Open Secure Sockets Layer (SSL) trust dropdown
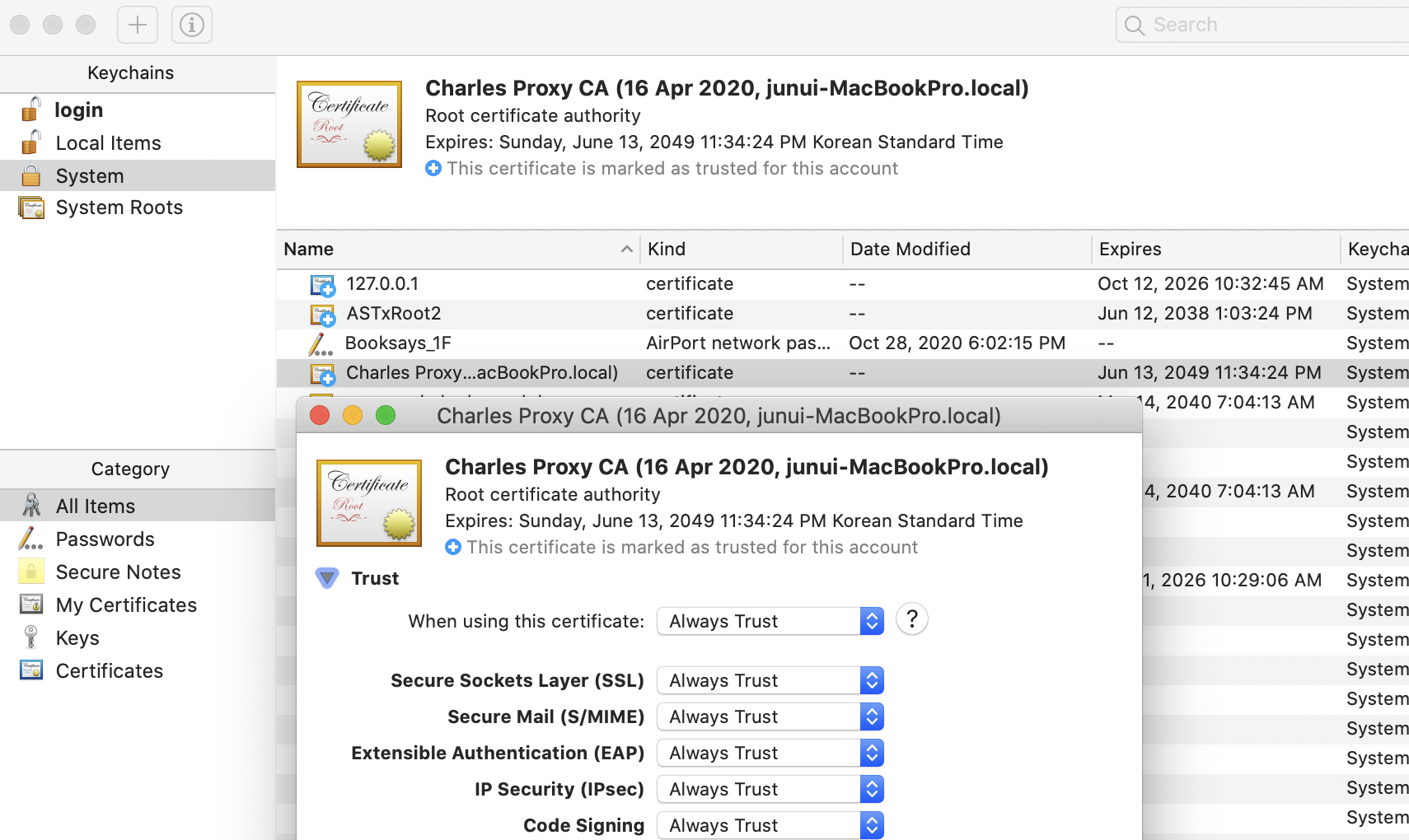Viewport: 1409px width, 840px height. pos(770,680)
